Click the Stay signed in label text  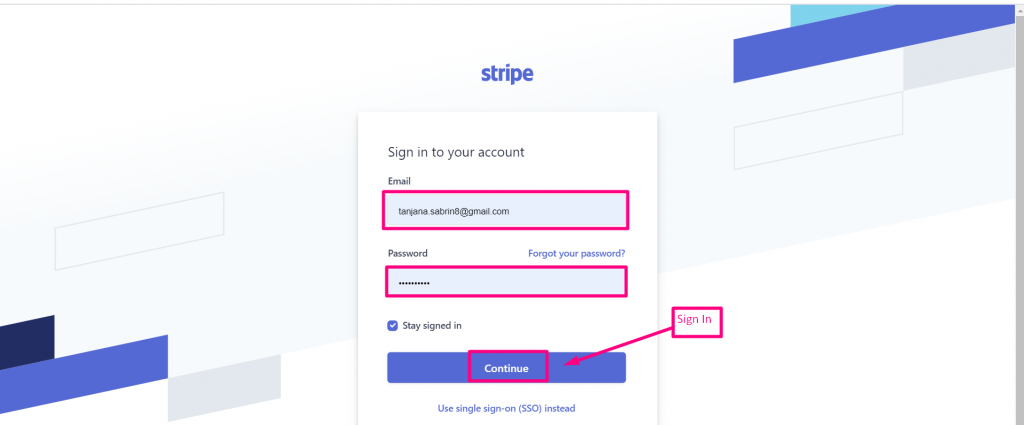point(432,326)
